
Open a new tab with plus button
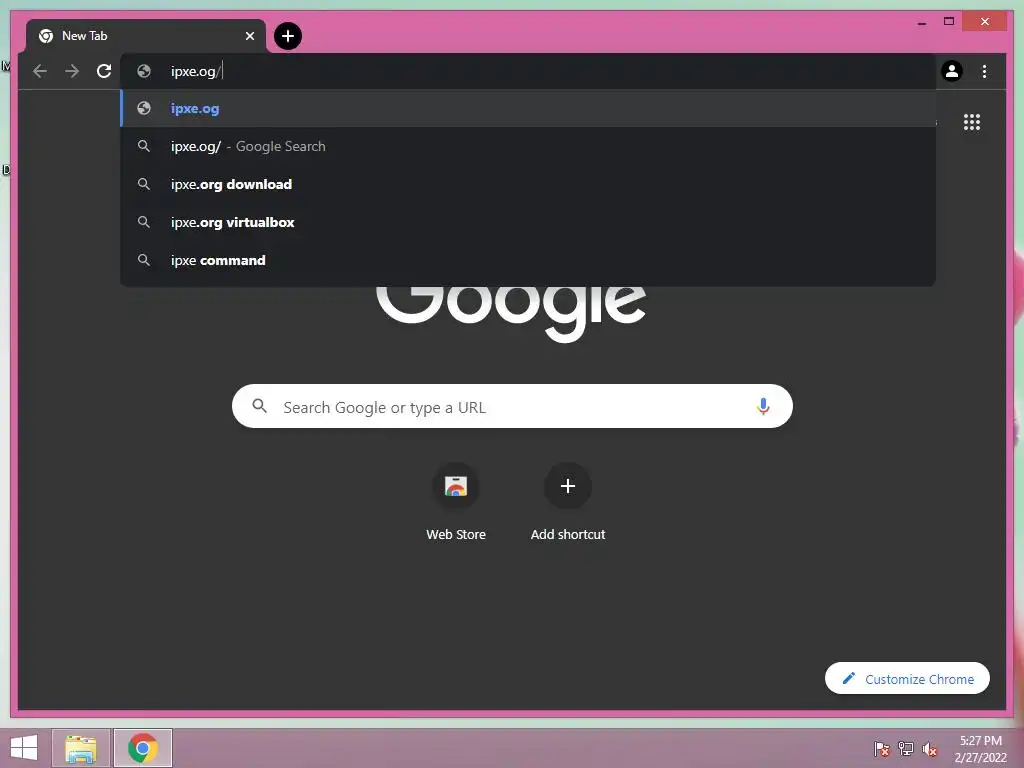[288, 36]
